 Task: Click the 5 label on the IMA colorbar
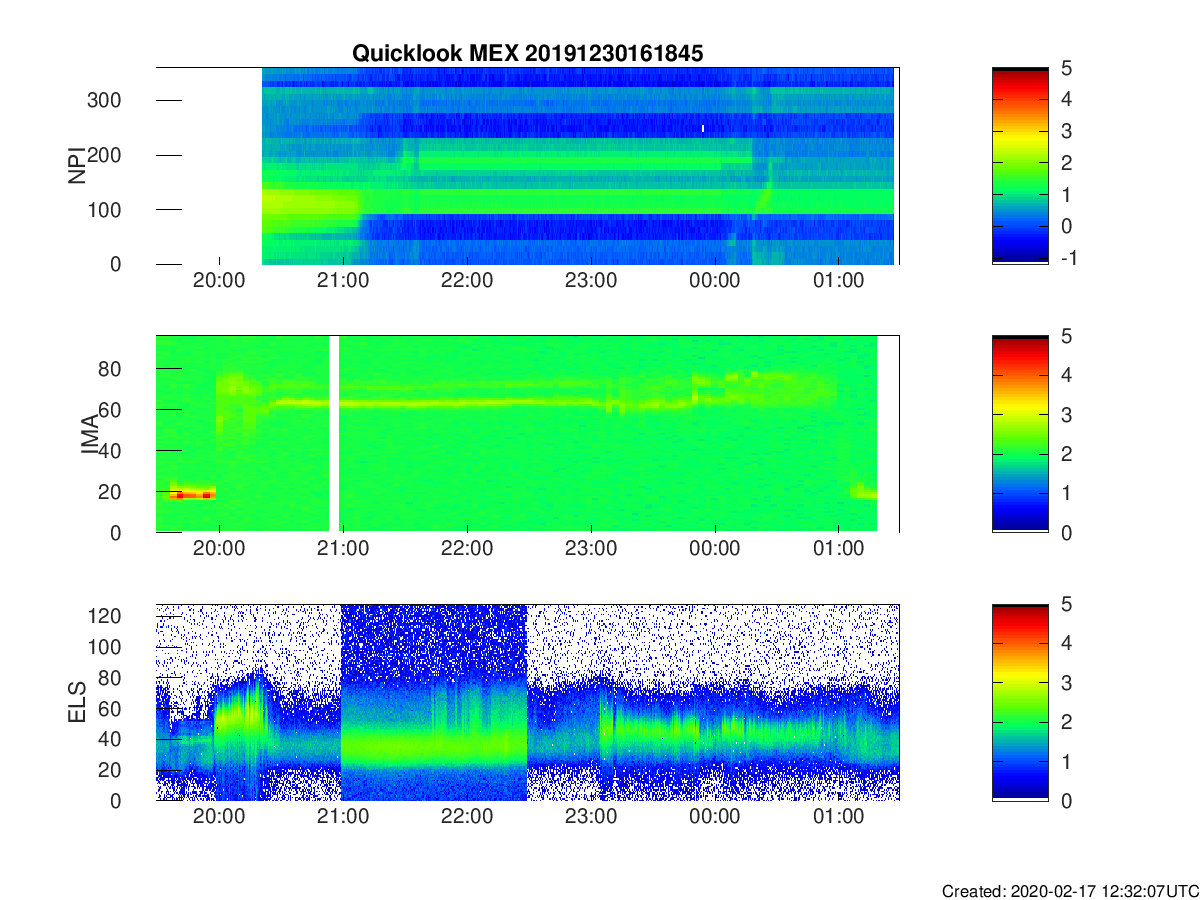coord(1065,336)
